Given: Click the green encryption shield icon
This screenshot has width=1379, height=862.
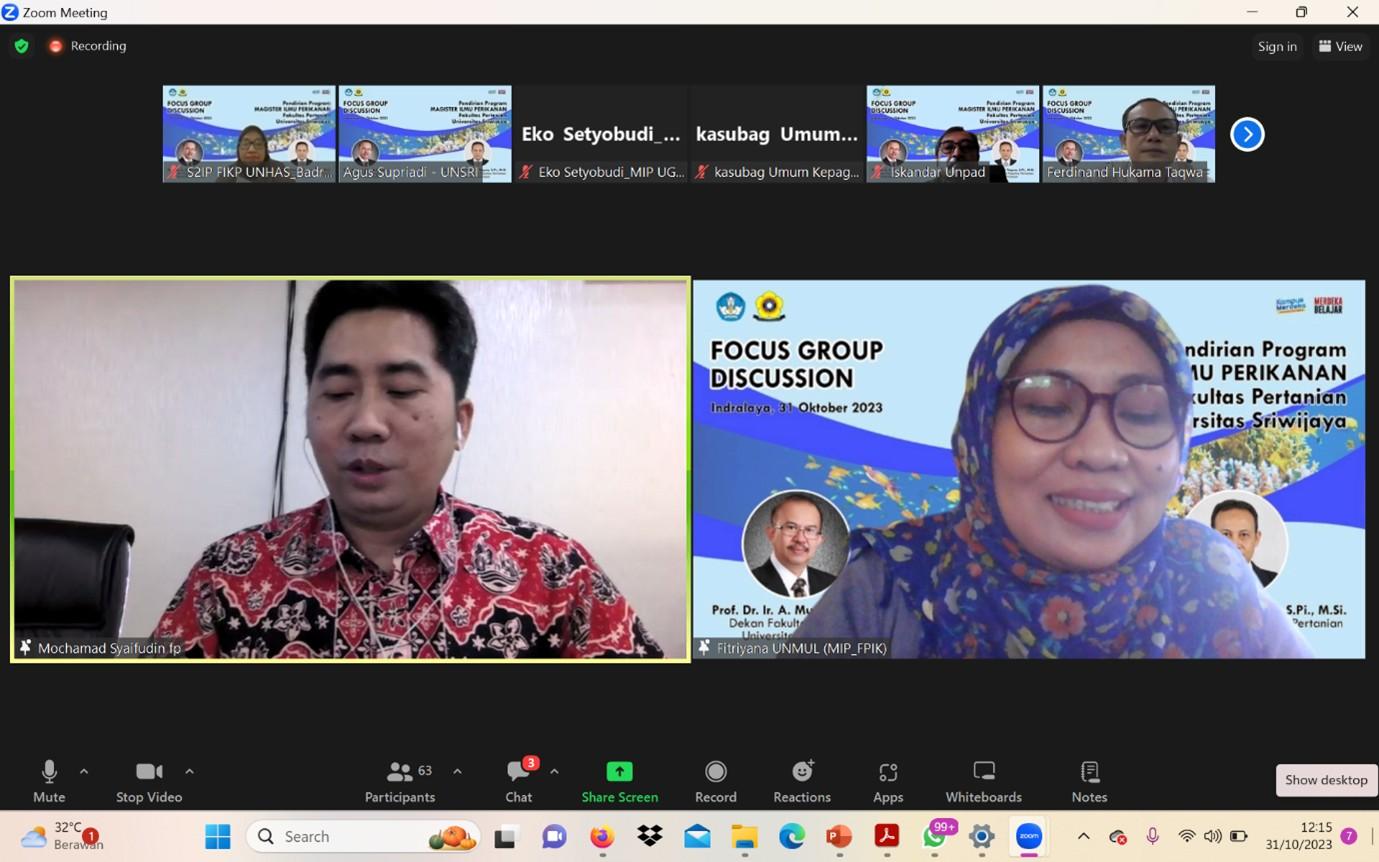Looking at the screenshot, I should 22,46.
